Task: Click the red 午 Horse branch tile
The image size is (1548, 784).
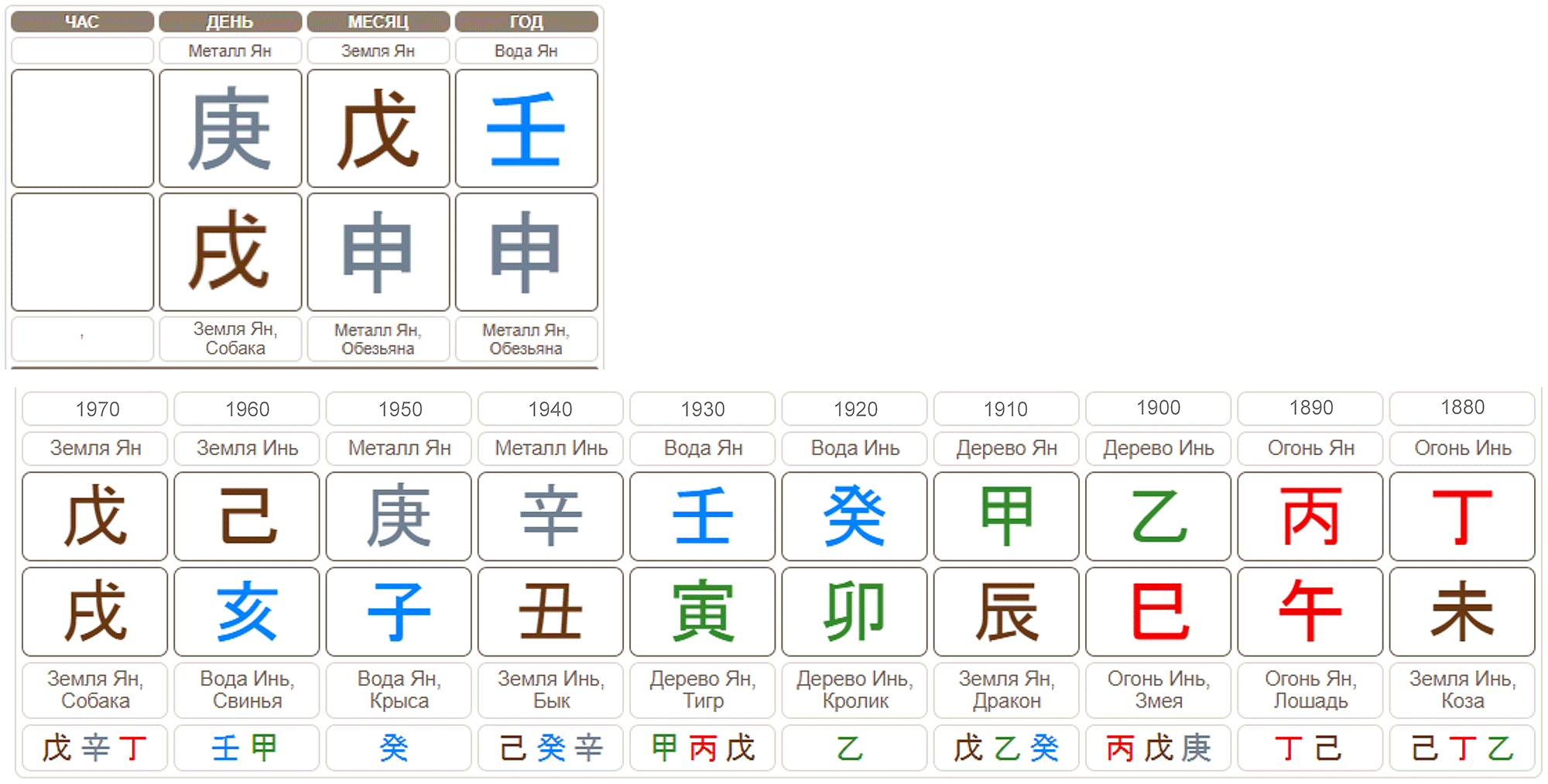Action: [x=1310, y=612]
